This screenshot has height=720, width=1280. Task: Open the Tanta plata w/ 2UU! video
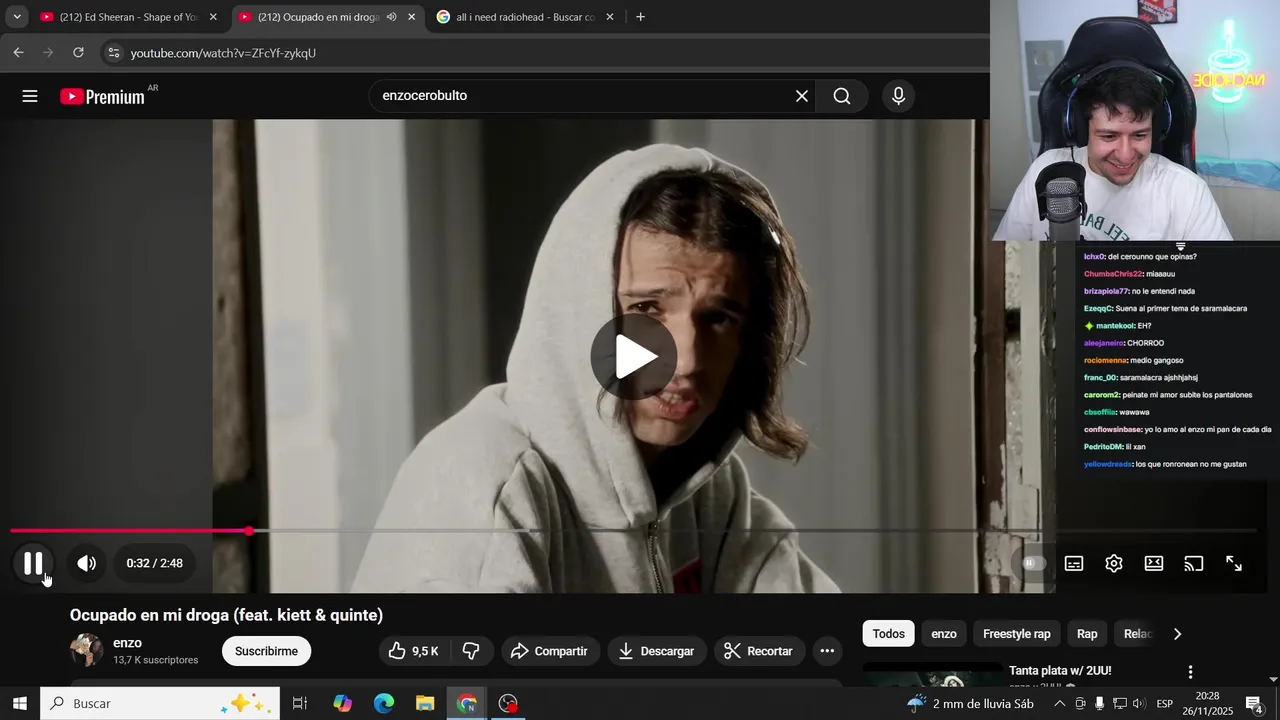(x=1060, y=670)
